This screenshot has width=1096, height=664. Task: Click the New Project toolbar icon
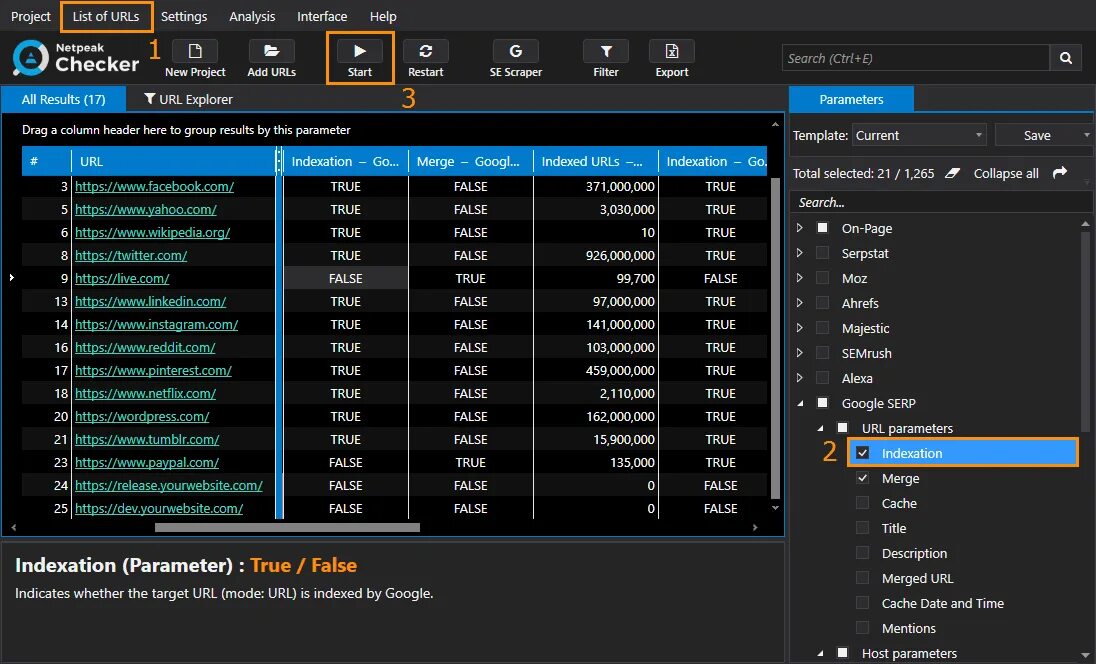pyautogui.click(x=195, y=51)
